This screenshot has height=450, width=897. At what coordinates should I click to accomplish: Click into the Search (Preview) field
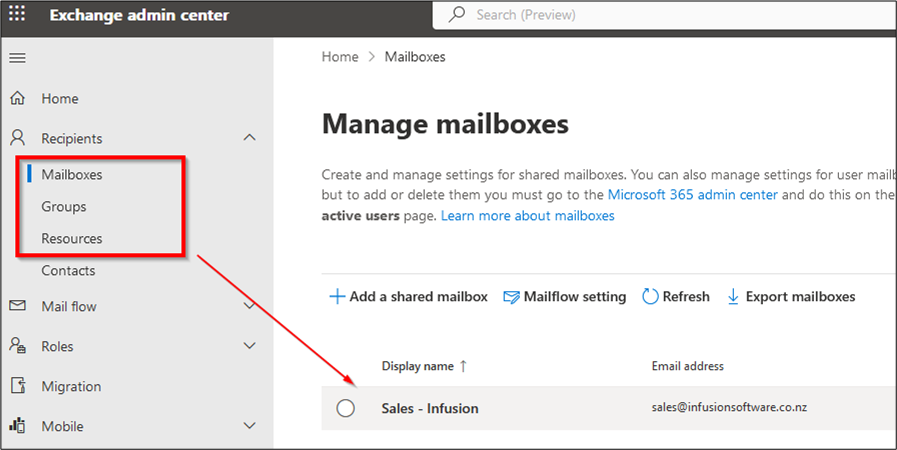[x=664, y=15]
